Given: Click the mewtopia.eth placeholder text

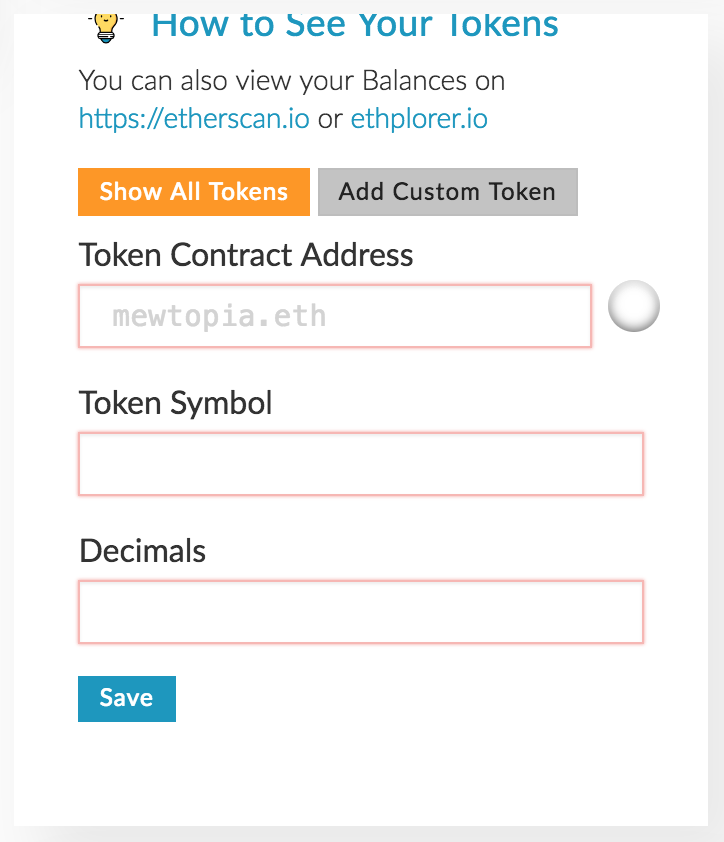Looking at the screenshot, I should [219, 317].
